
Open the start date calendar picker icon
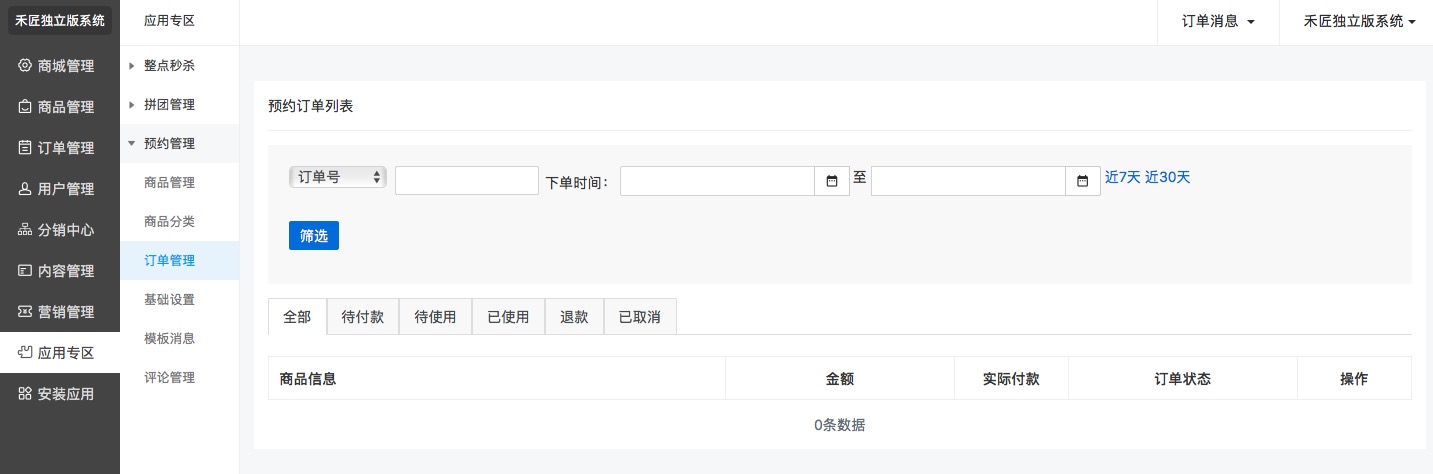832,181
